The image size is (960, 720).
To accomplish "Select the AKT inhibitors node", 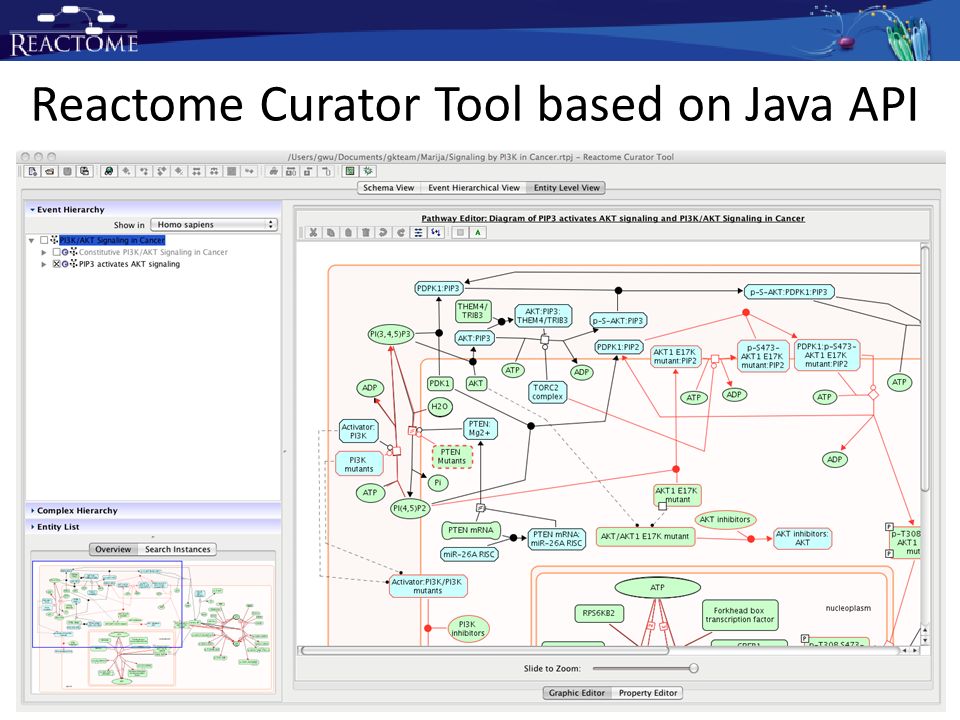I will [725, 519].
